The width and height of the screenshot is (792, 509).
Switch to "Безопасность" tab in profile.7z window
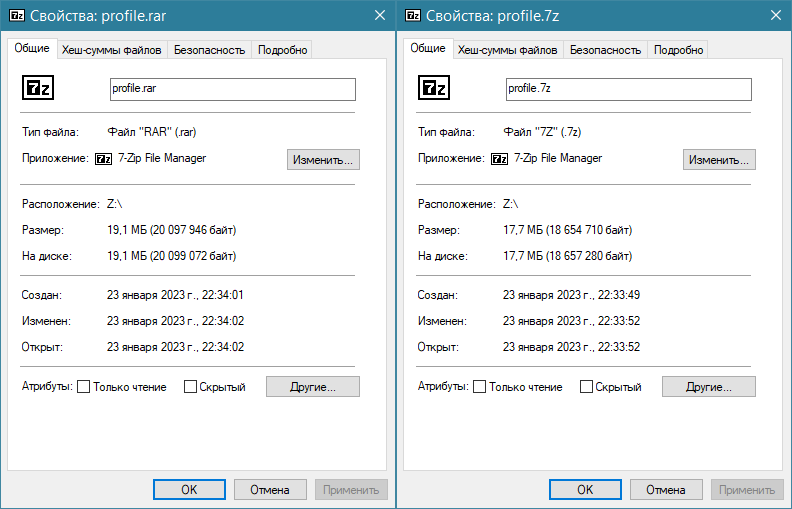coord(605,50)
